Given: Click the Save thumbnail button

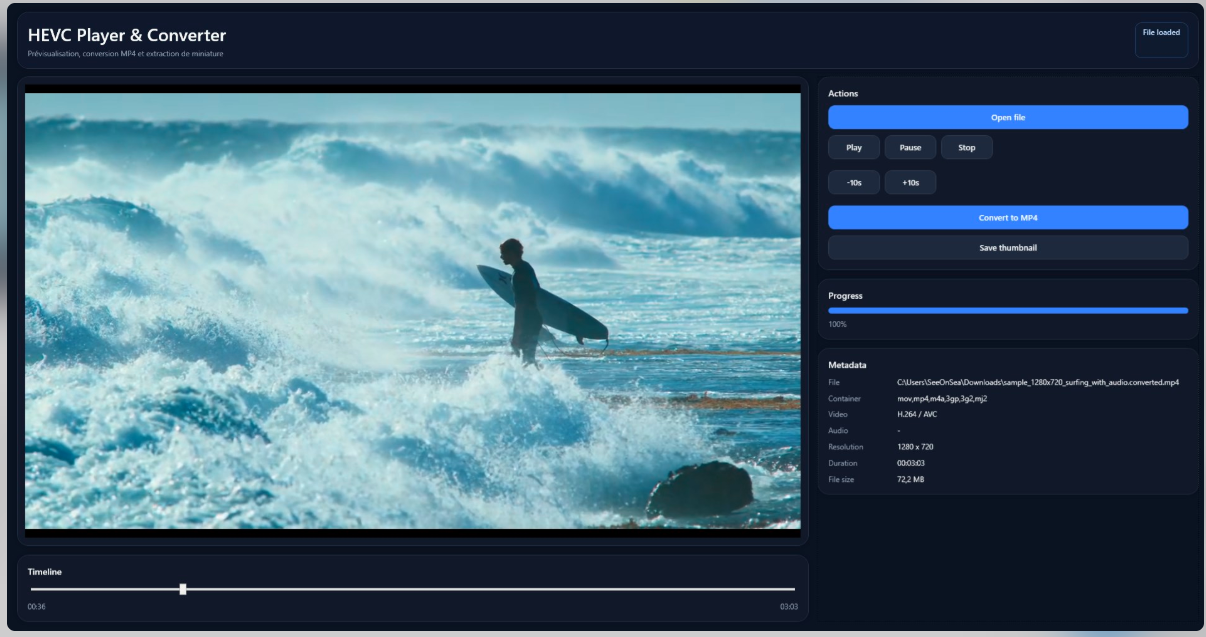Looking at the screenshot, I should [1007, 247].
